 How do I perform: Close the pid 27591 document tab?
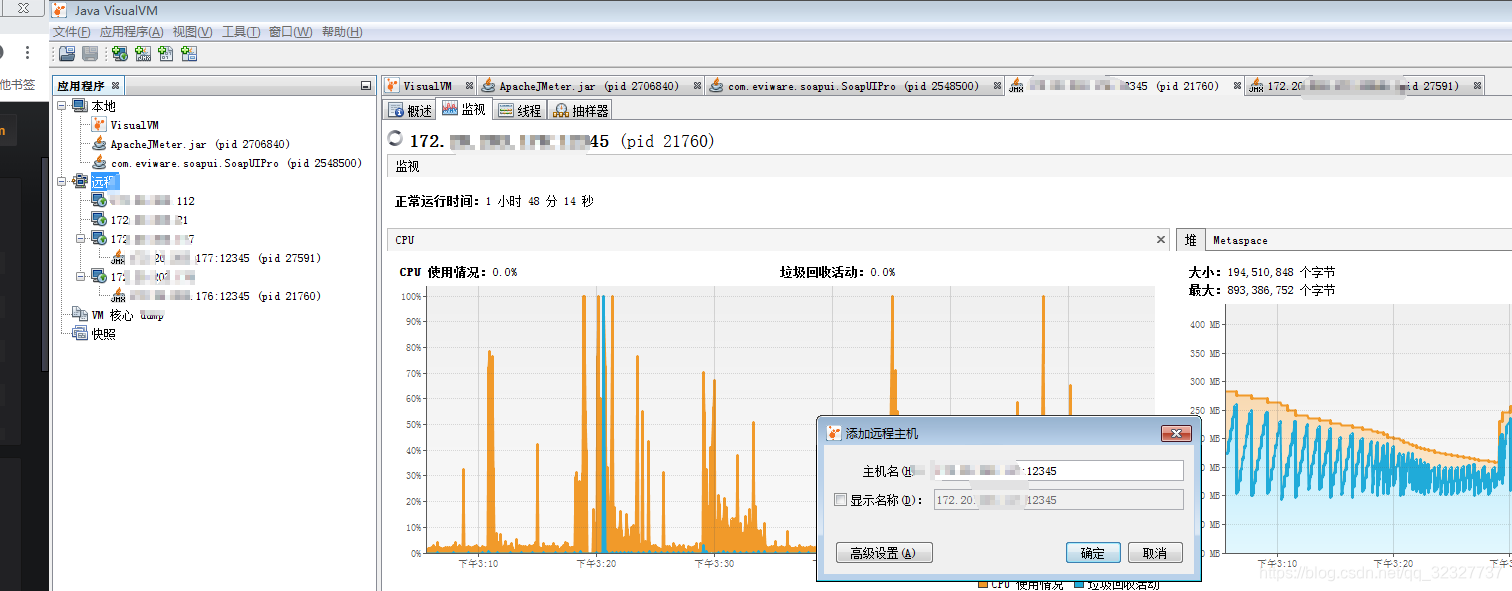1478,86
